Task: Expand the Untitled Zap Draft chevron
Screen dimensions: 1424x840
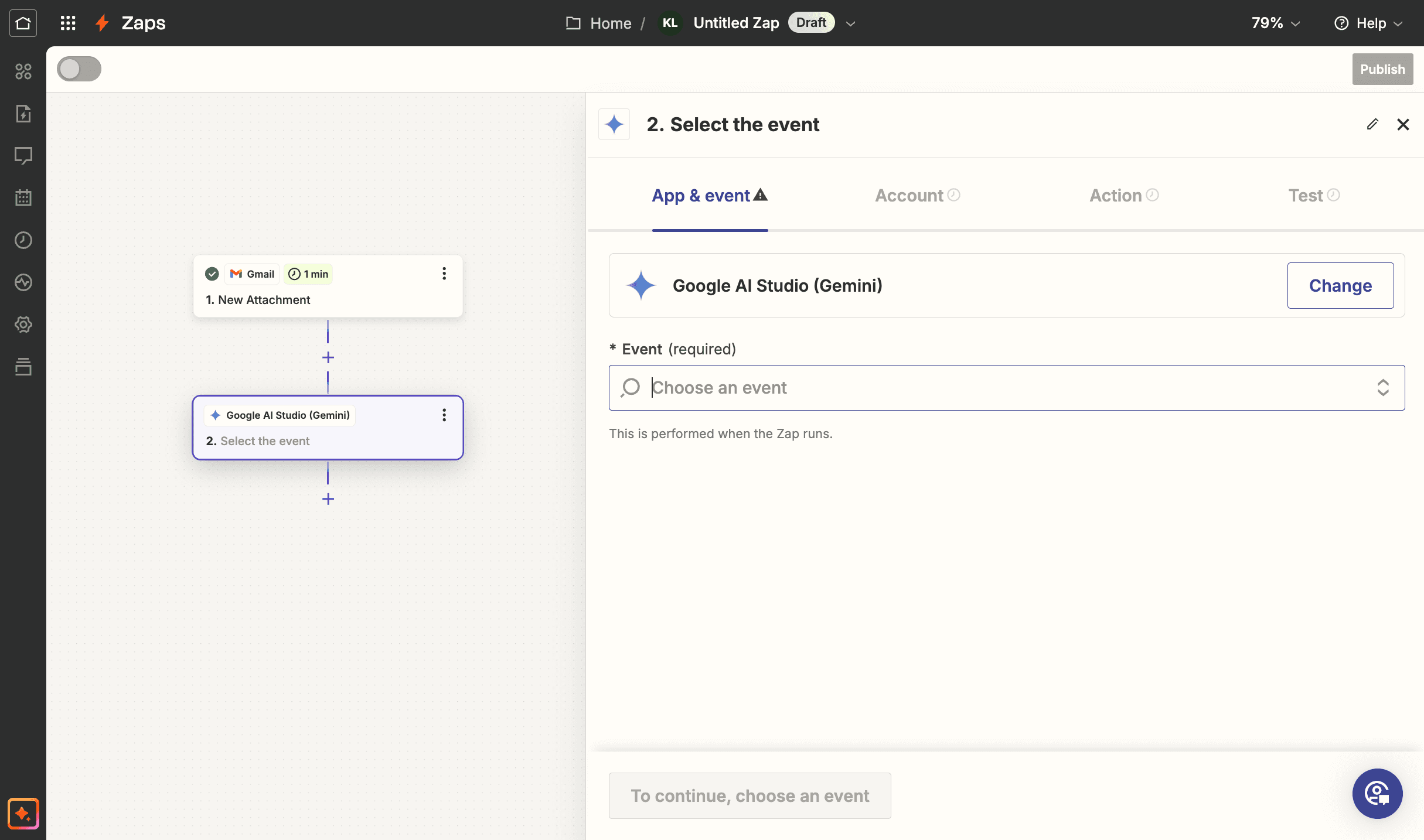Action: pyautogui.click(x=850, y=23)
